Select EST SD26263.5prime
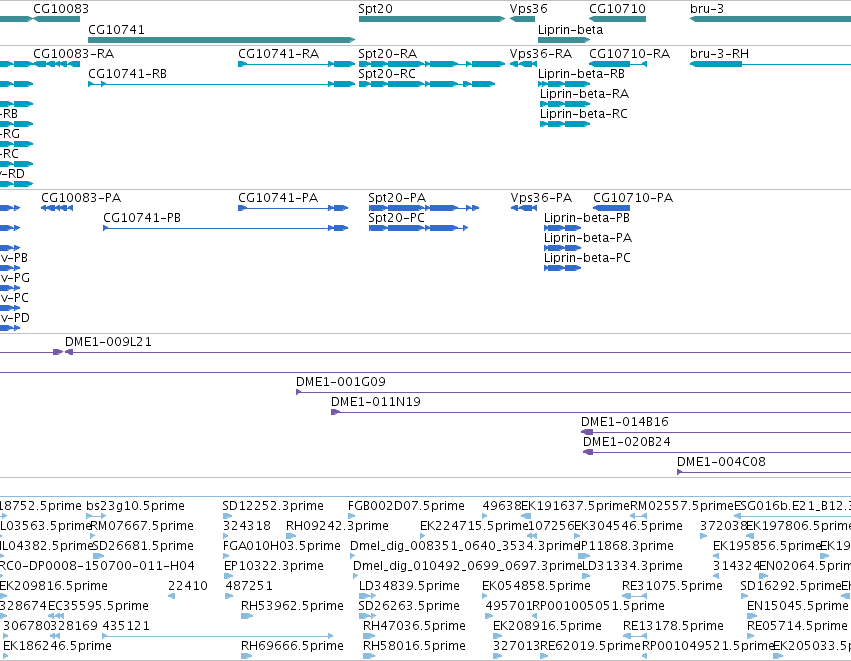This screenshot has width=851, height=661. [x=409, y=606]
